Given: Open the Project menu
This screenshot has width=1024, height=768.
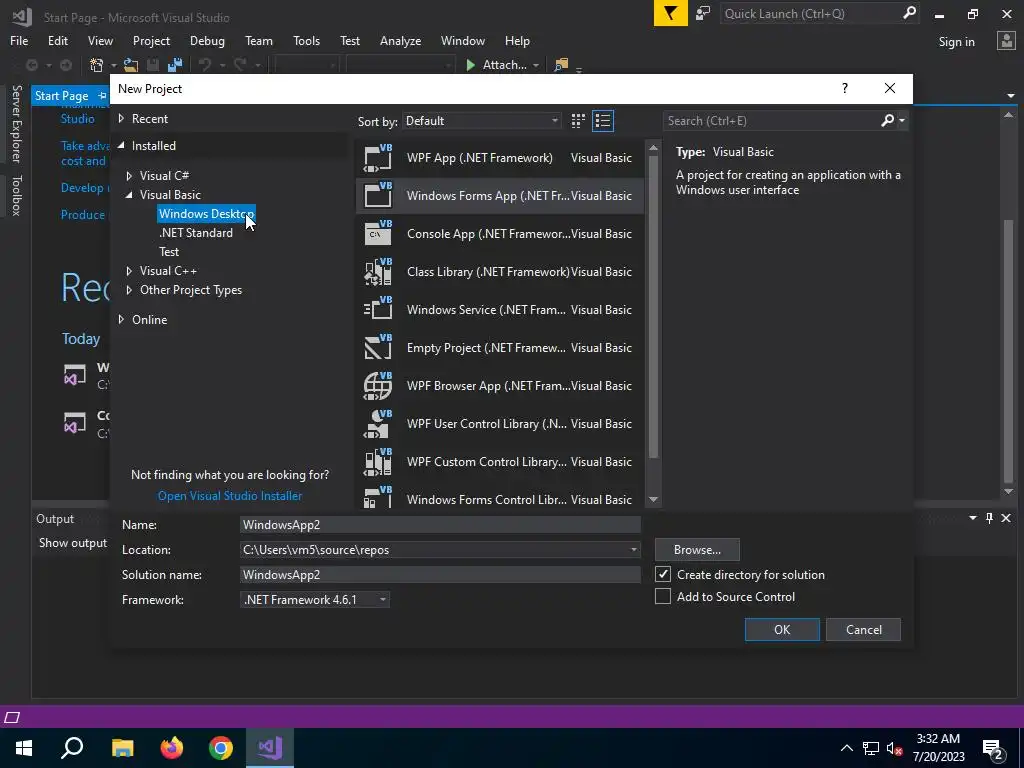Looking at the screenshot, I should pyautogui.click(x=152, y=40).
